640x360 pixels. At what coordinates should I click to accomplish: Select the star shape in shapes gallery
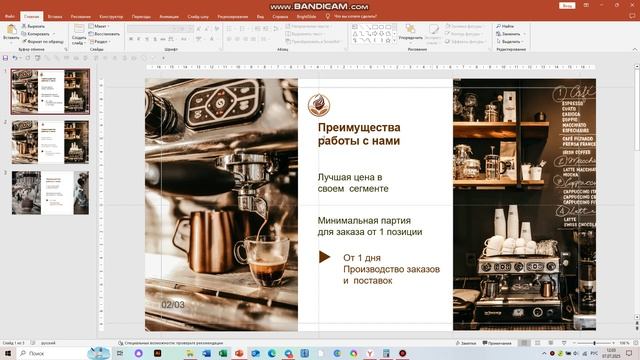click(388, 41)
